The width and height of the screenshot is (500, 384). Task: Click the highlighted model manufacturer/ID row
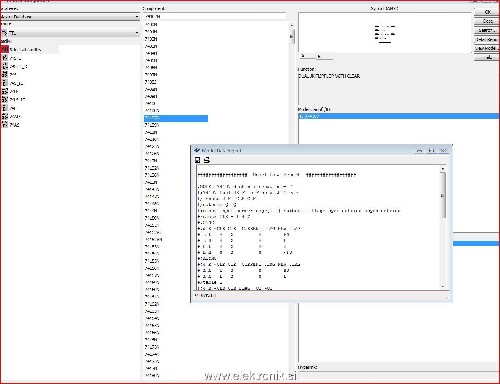[x=399, y=116]
